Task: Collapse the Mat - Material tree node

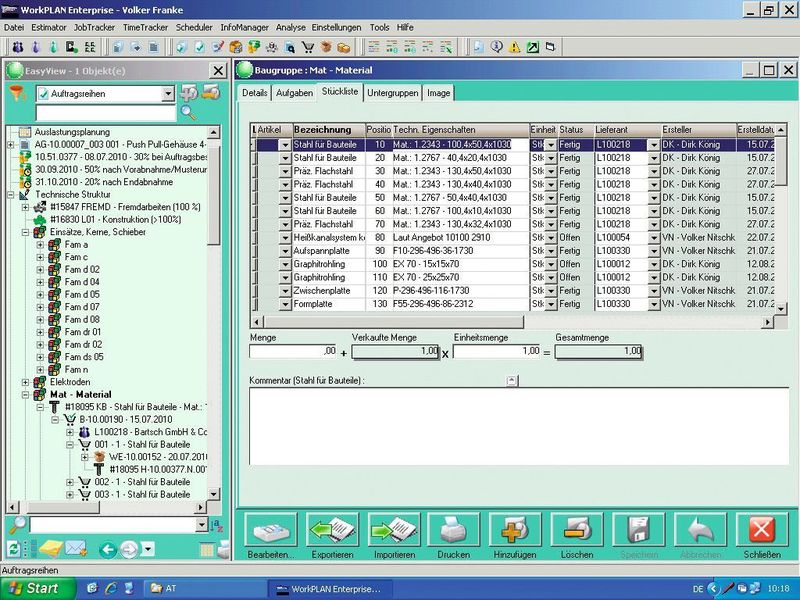Action: [25, 395]
